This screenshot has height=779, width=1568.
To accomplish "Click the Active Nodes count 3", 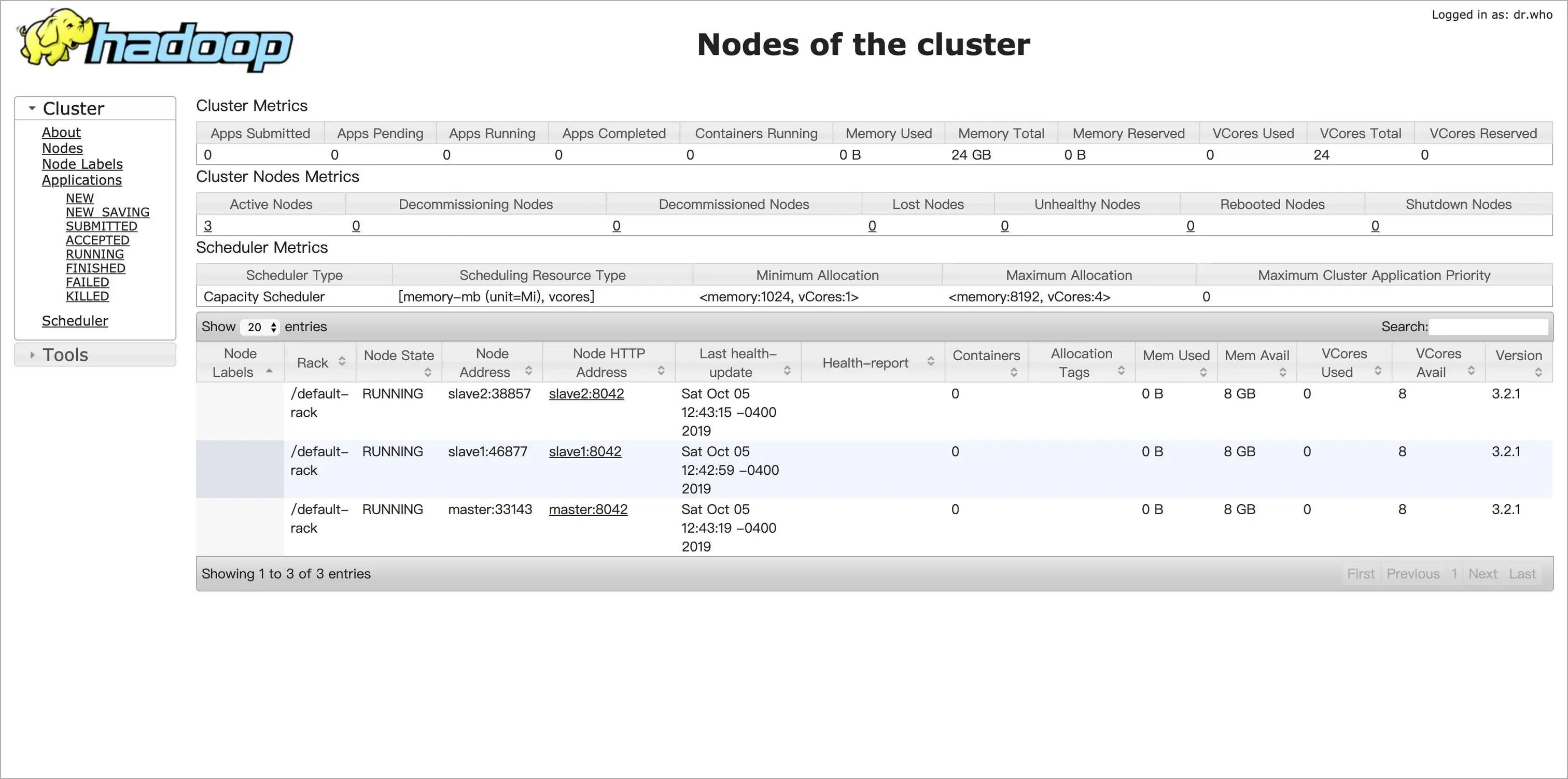I will coord(207,226).
